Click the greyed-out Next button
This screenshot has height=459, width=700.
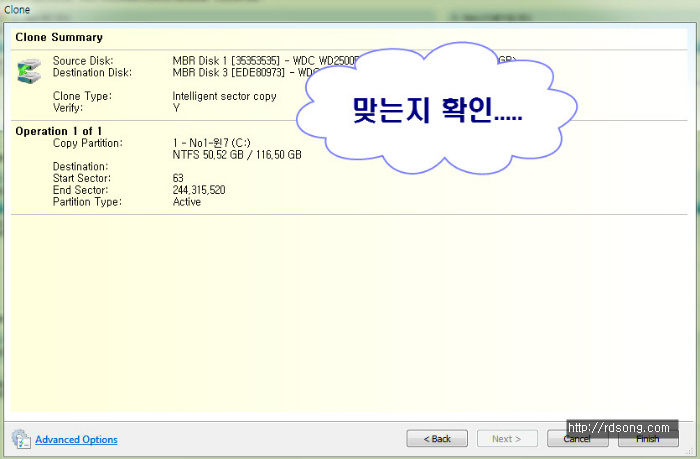click(x=507, y=439)
